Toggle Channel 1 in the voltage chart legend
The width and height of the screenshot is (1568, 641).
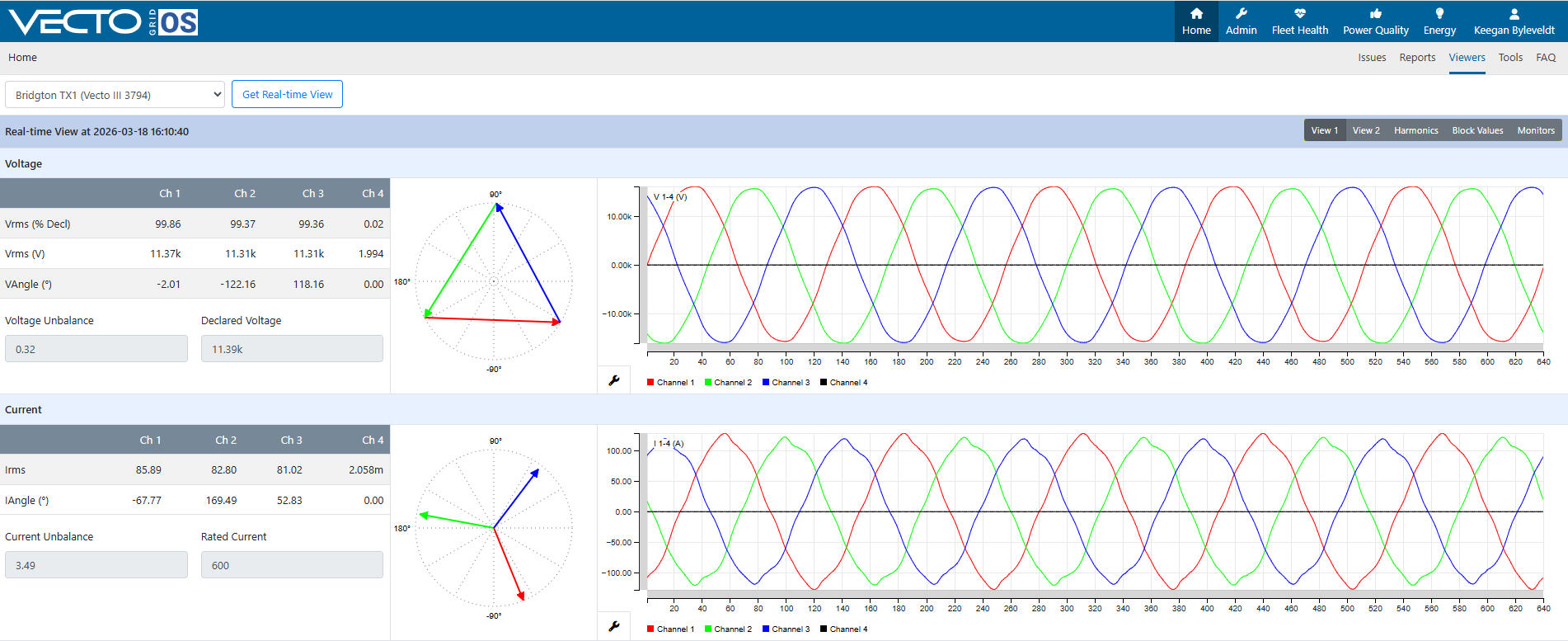[670, 383]
